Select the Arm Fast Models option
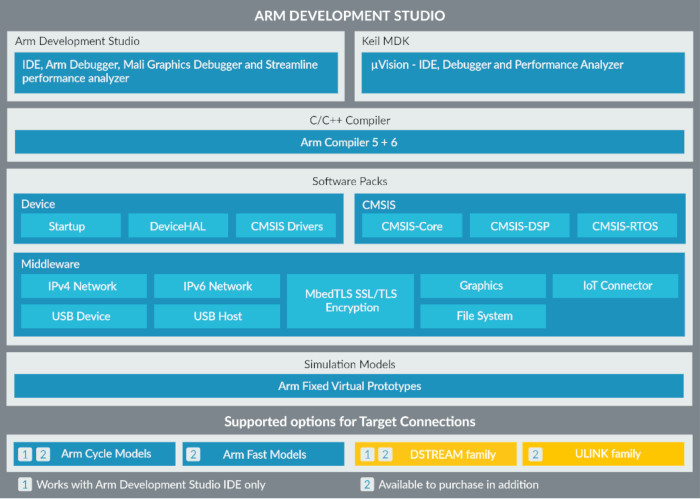The height and width of the screenshot is (499, 700). (x=263, y=454)
